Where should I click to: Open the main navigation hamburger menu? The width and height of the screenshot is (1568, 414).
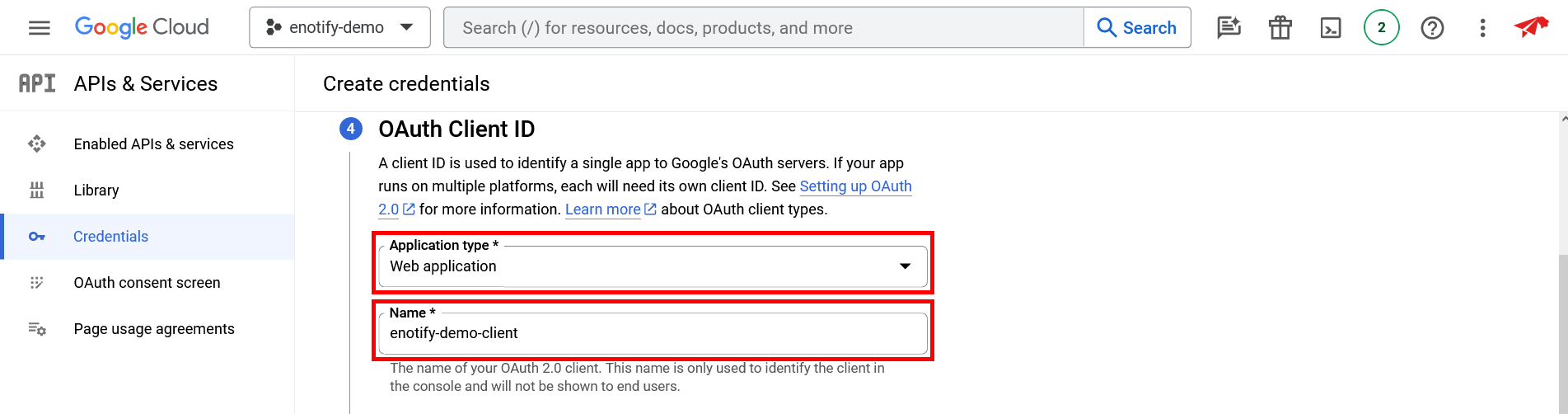pos(39,28)
